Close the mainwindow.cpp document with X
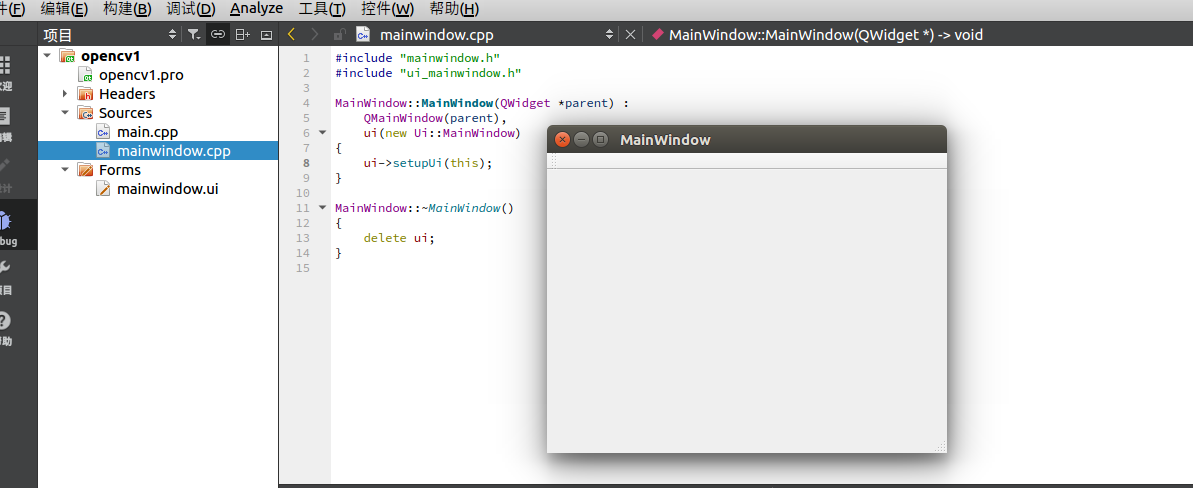Image resolution: width=1193 pixels, height=488 pixels. [x=630, y=34]
